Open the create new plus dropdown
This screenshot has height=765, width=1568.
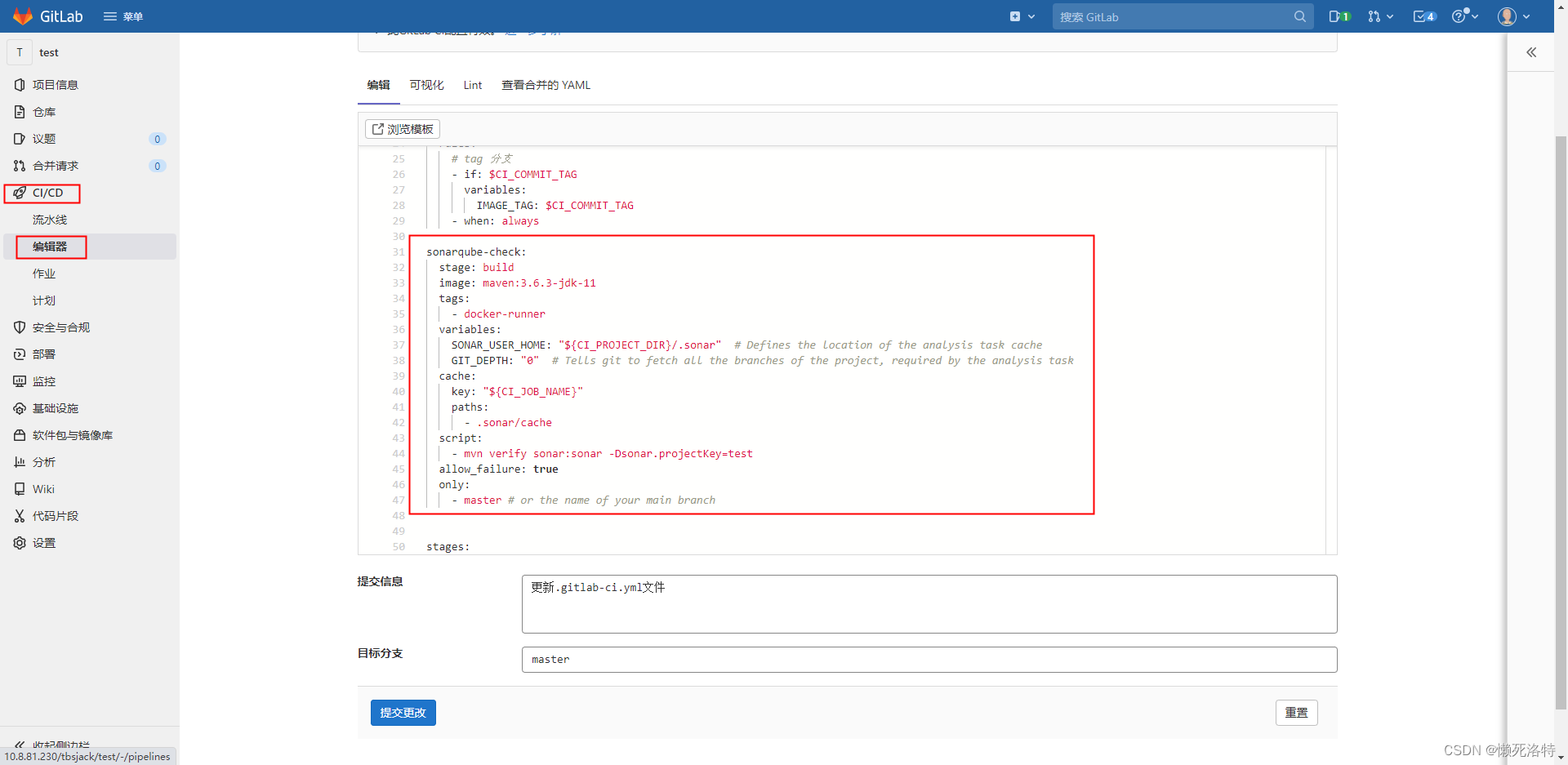pyautogui.click(x=1022, y=16)
